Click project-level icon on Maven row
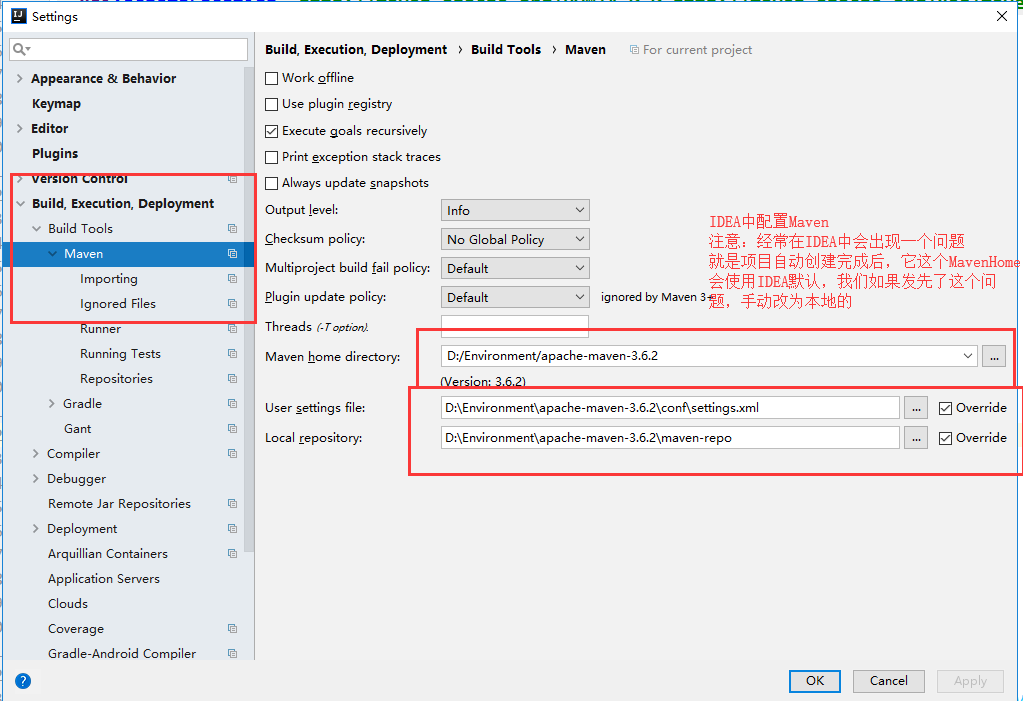1023x701 pixels. (x=232, y=253)
